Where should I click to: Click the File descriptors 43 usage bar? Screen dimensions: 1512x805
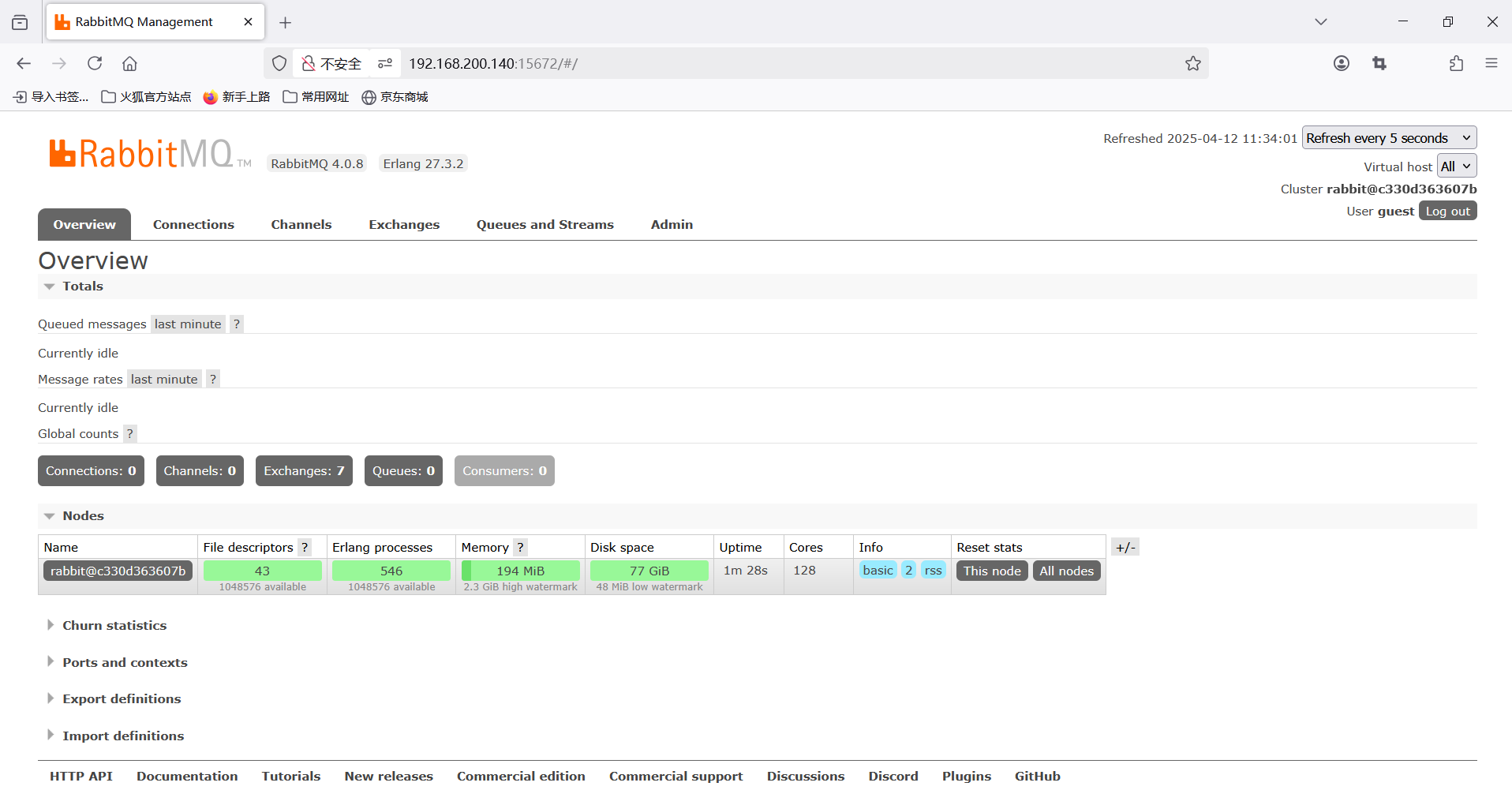(262, 571)
